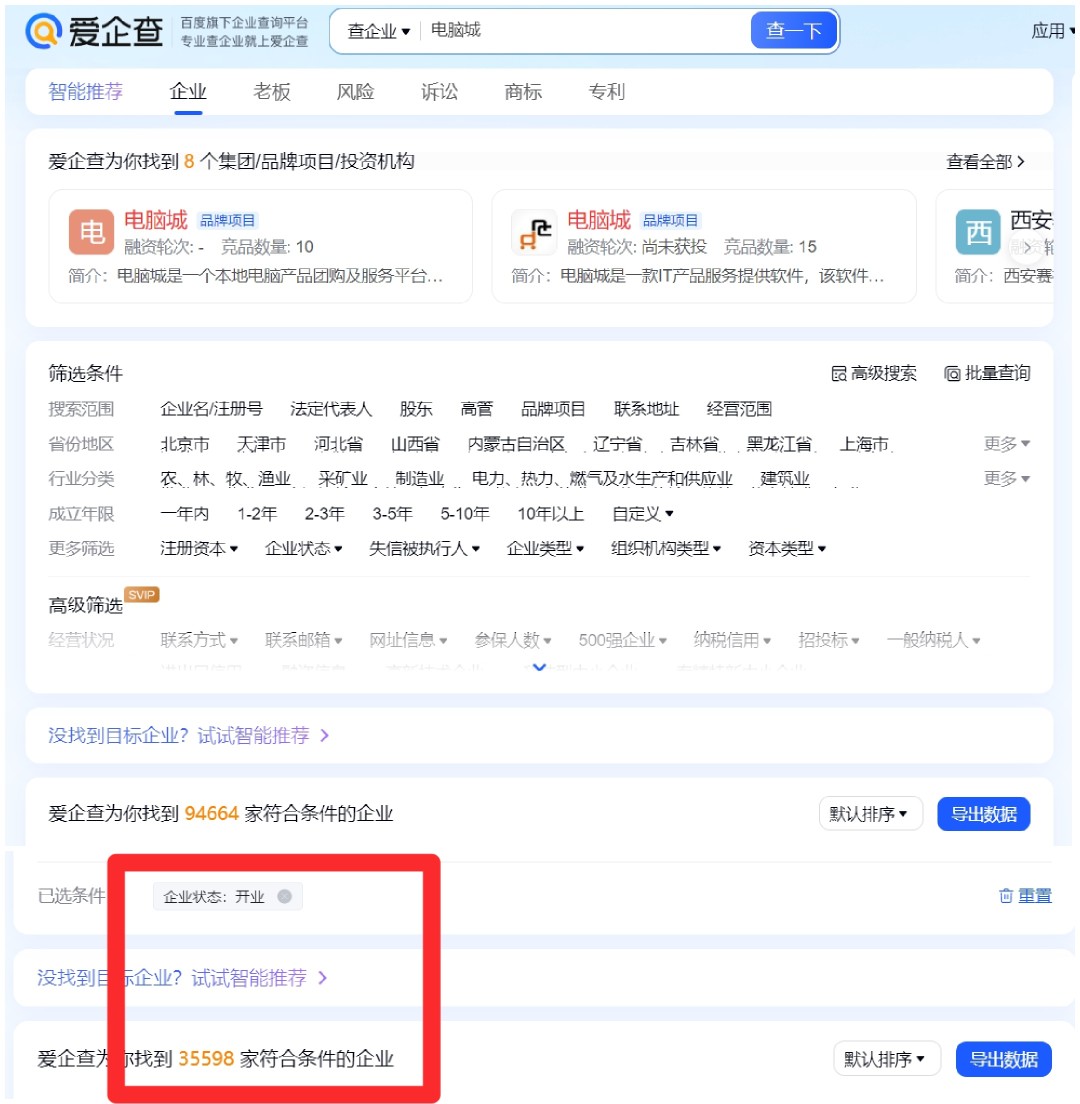1080x1104 pixels.
Task: Open the 一般纳税人 advanced filter
Action: pyautogui.click(x=934, y=640)
